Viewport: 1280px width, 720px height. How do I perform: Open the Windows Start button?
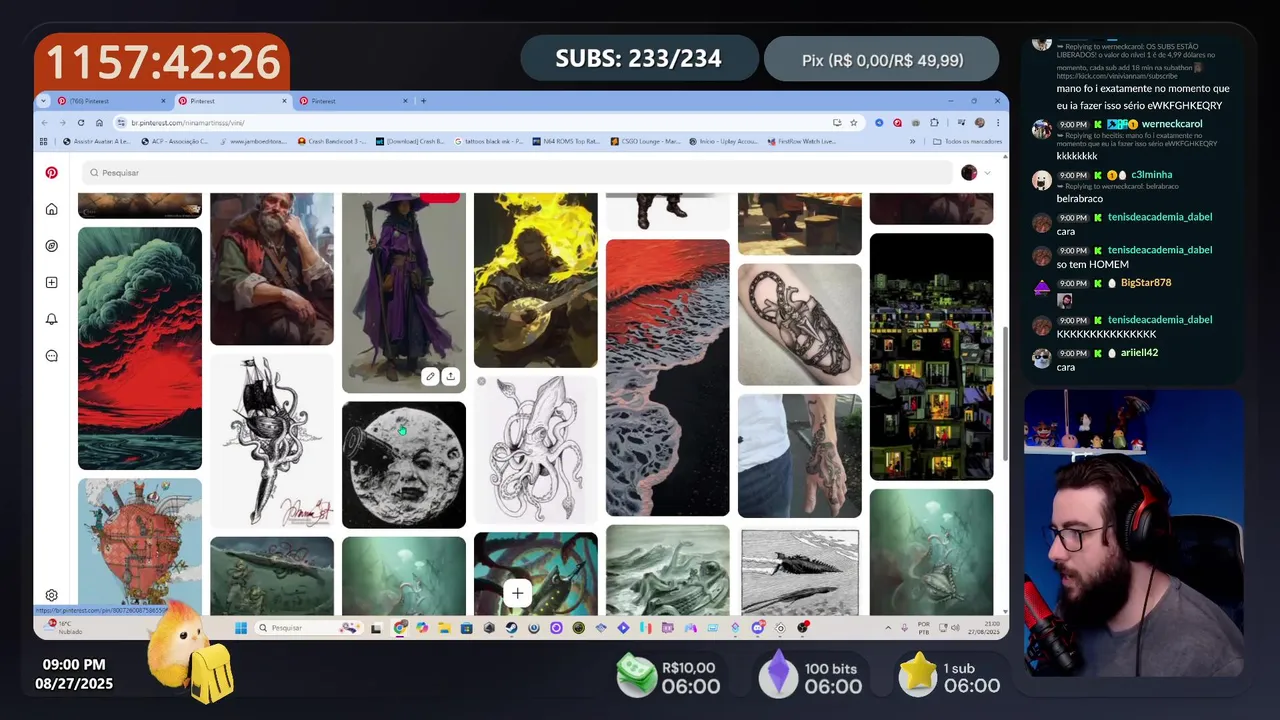(x=241, y=628)
